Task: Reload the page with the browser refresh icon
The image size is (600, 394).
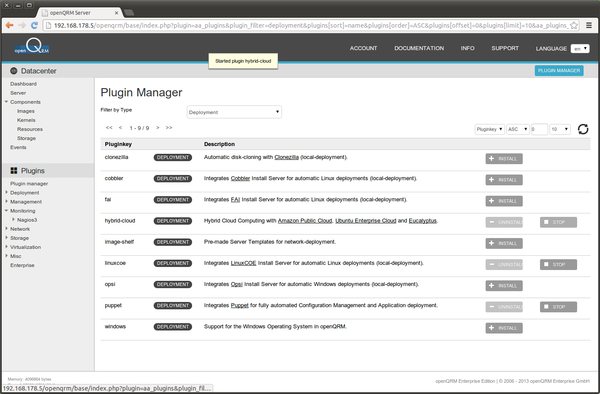Action: tap(34, 25)
